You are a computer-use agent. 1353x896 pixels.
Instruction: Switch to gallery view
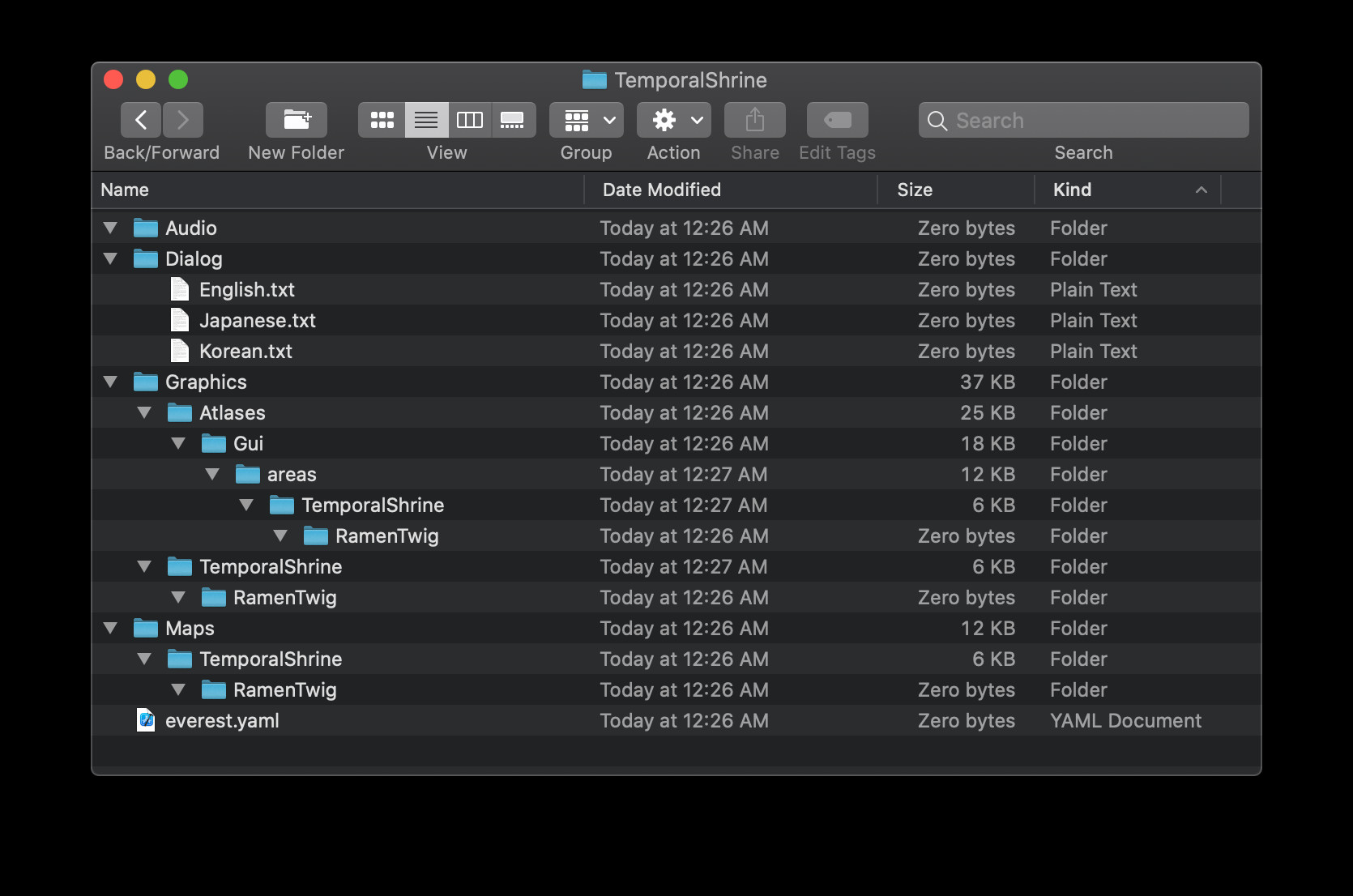(x=513, y=119)
